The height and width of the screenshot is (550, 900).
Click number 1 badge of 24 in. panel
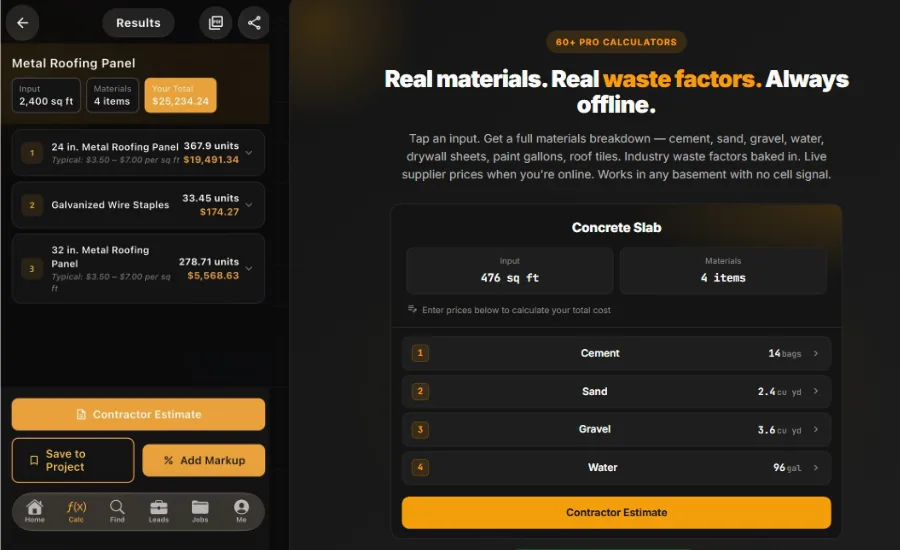tap(32, 153)
